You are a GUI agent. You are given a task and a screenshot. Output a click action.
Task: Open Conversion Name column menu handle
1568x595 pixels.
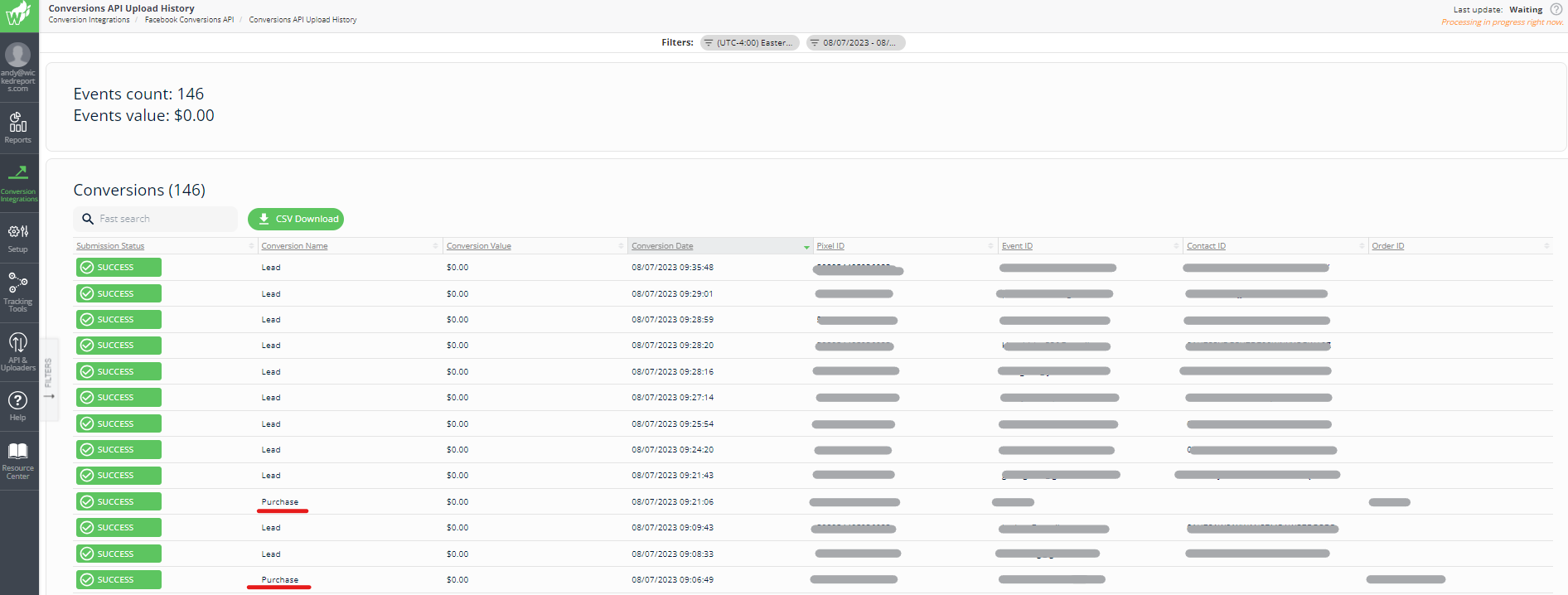click(436, 246)
